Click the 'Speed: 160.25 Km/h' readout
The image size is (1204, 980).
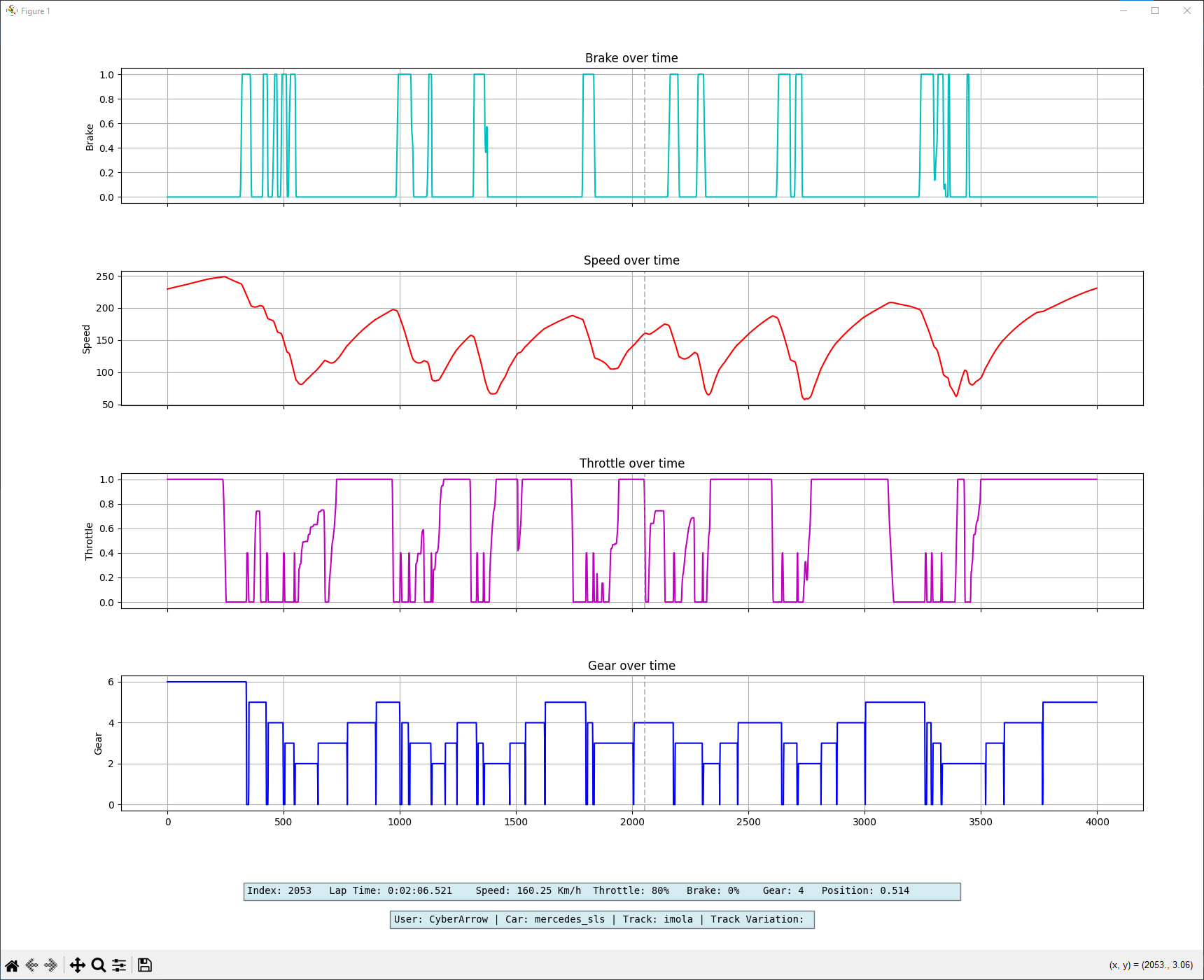click(x=528, y=891)
